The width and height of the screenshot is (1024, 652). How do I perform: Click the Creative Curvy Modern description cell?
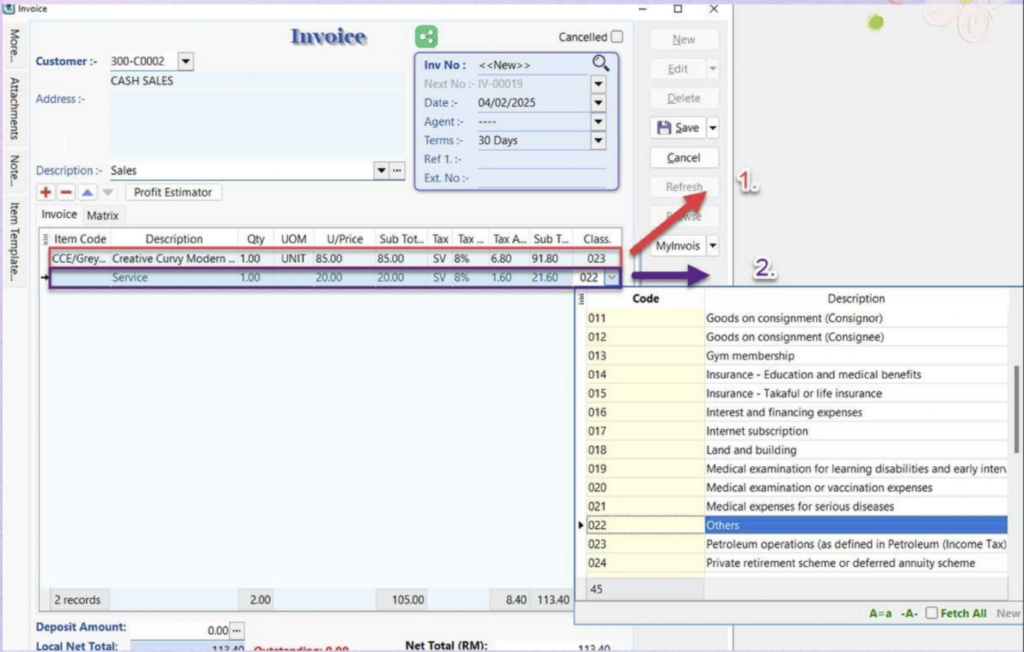tap(173, 259)
